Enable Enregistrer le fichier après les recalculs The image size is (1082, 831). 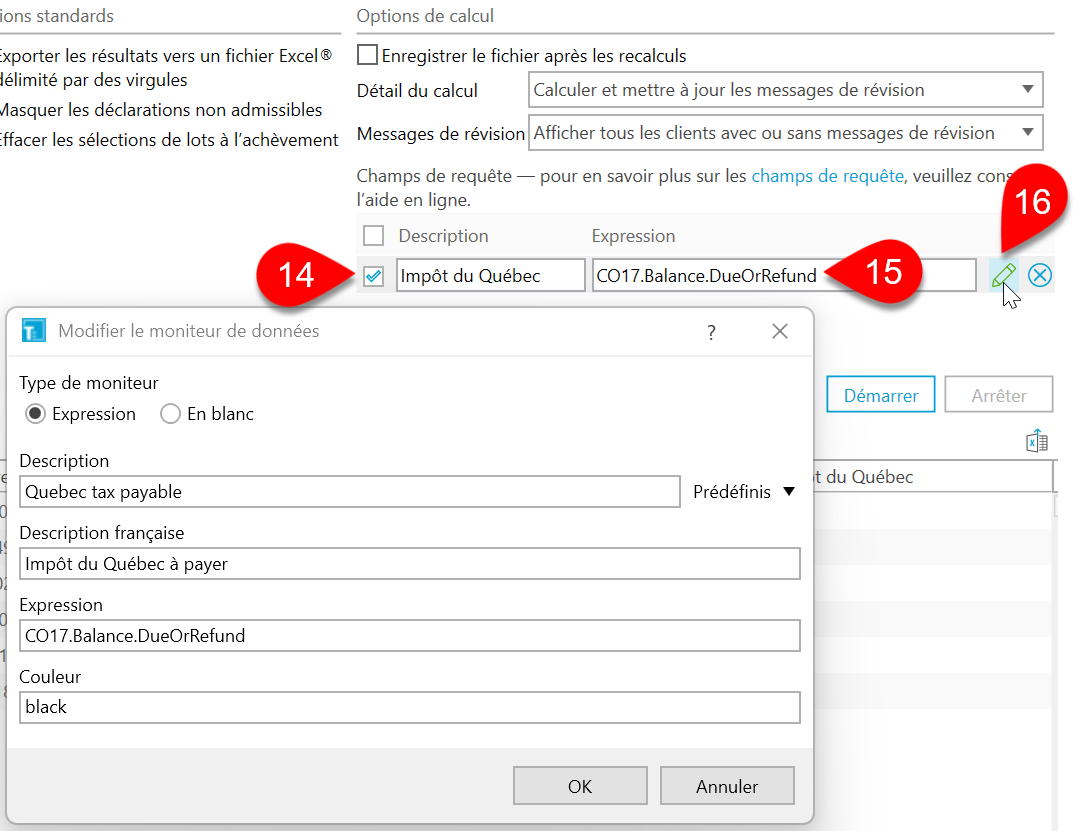pos(368,55)
